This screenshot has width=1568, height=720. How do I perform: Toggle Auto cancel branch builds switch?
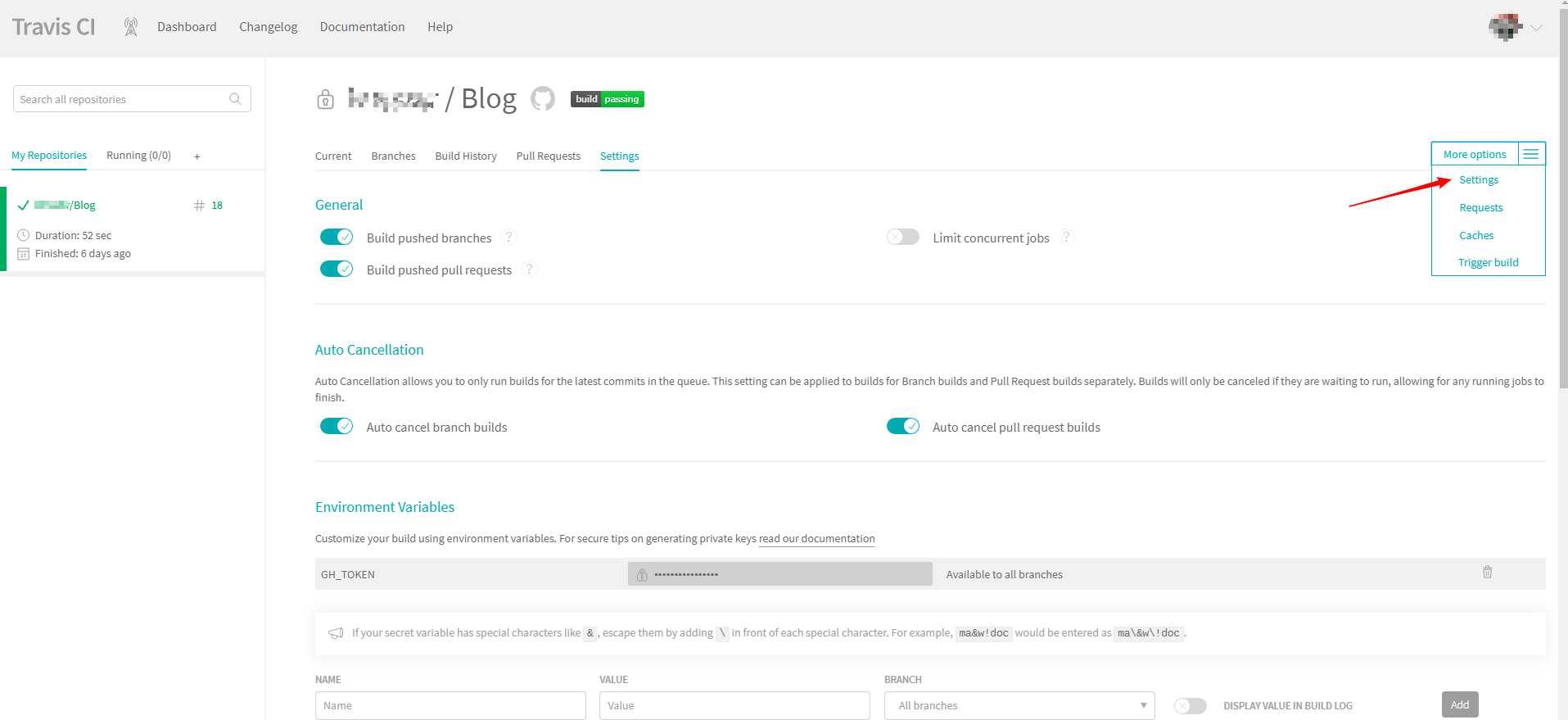tap(337, 426)
